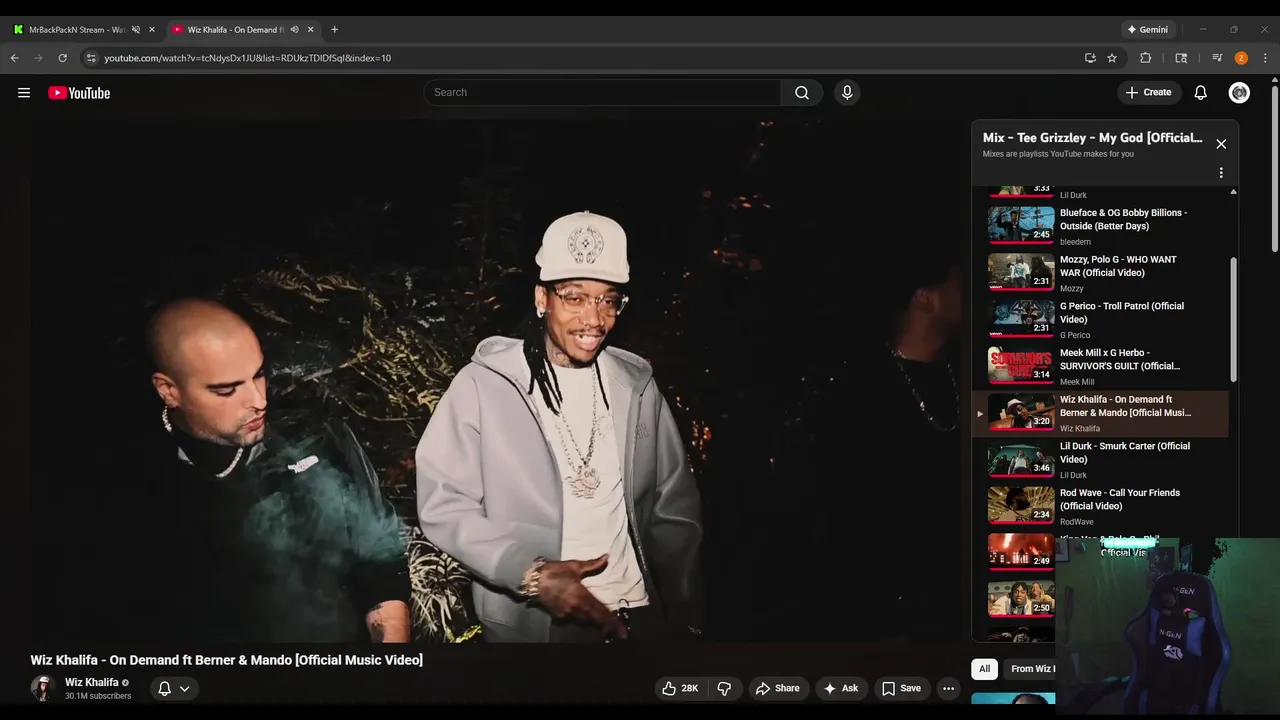This screenshot has height=720, width=1280.
Task: Play Rod Wave - Call Your Friends
Action: (x=1120, y=499)
